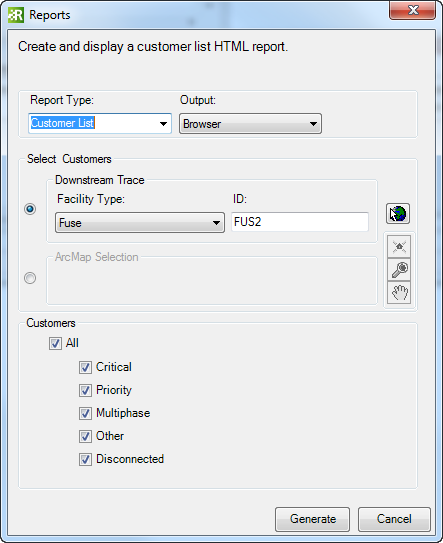The width and height of the screenshot is (443, 543).
Task: Click the highlight facility icon
Action: coord(399,247)
